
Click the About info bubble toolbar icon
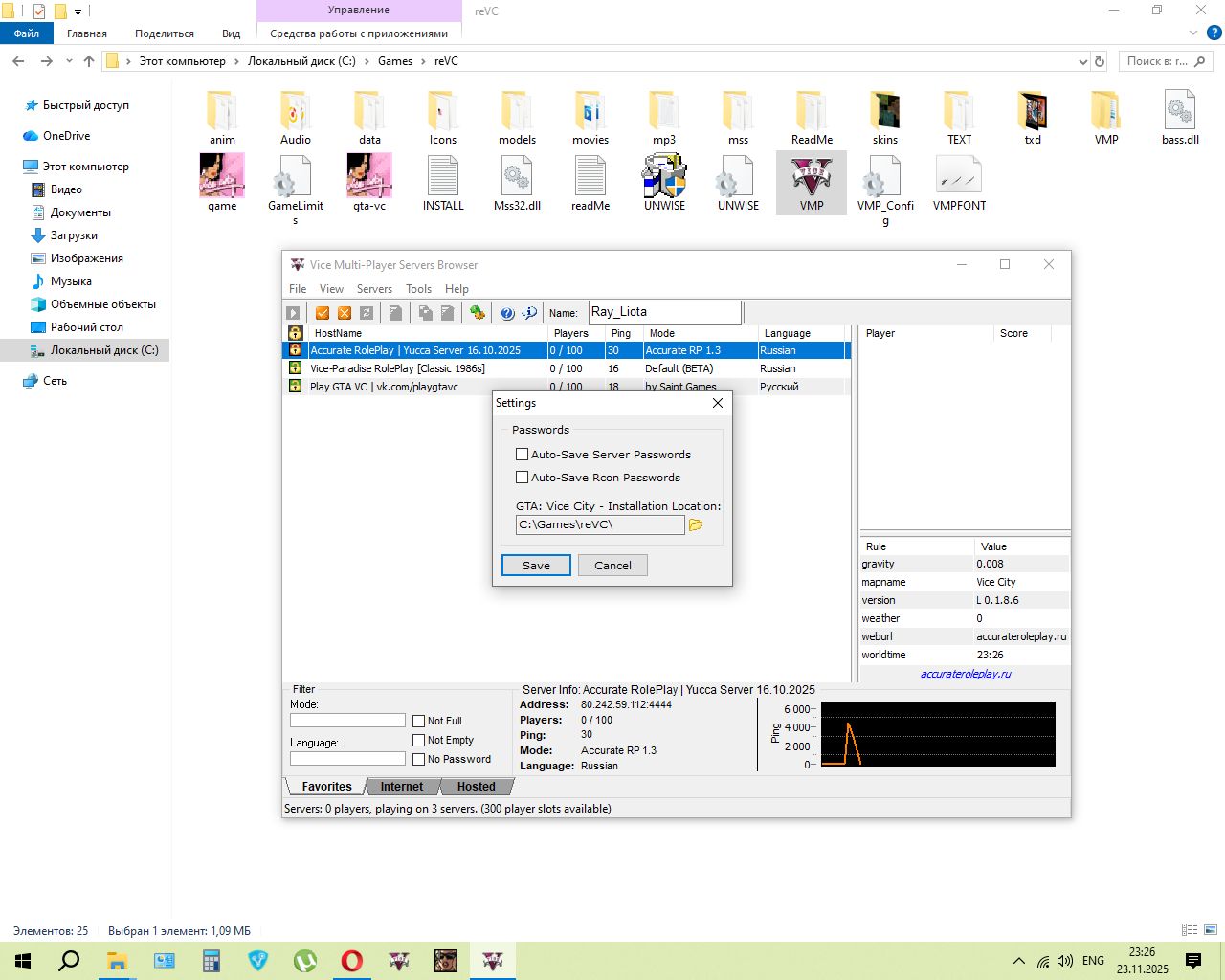pyautogui.click(x=529, y=313)
